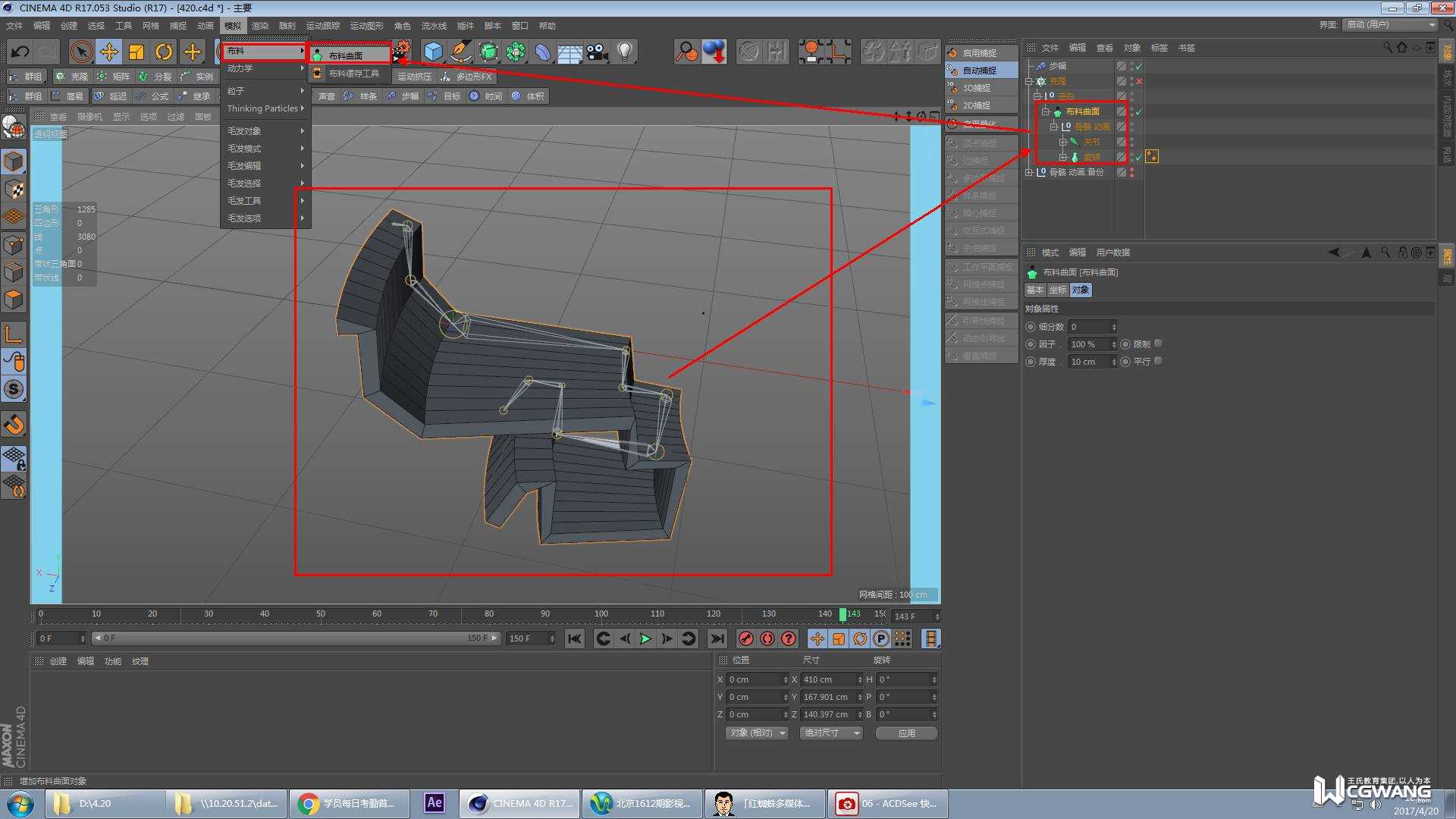Expand the 骨骼.动画.备份 tree node
The width and height of the screenshot is (1456, 819).
[x=1029, y=172]
